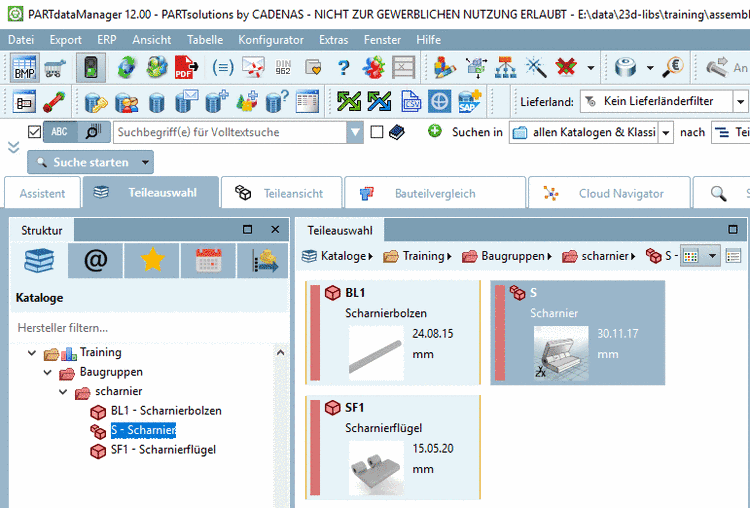Expand the search options double chevron
750x508 pixels.
14,147
